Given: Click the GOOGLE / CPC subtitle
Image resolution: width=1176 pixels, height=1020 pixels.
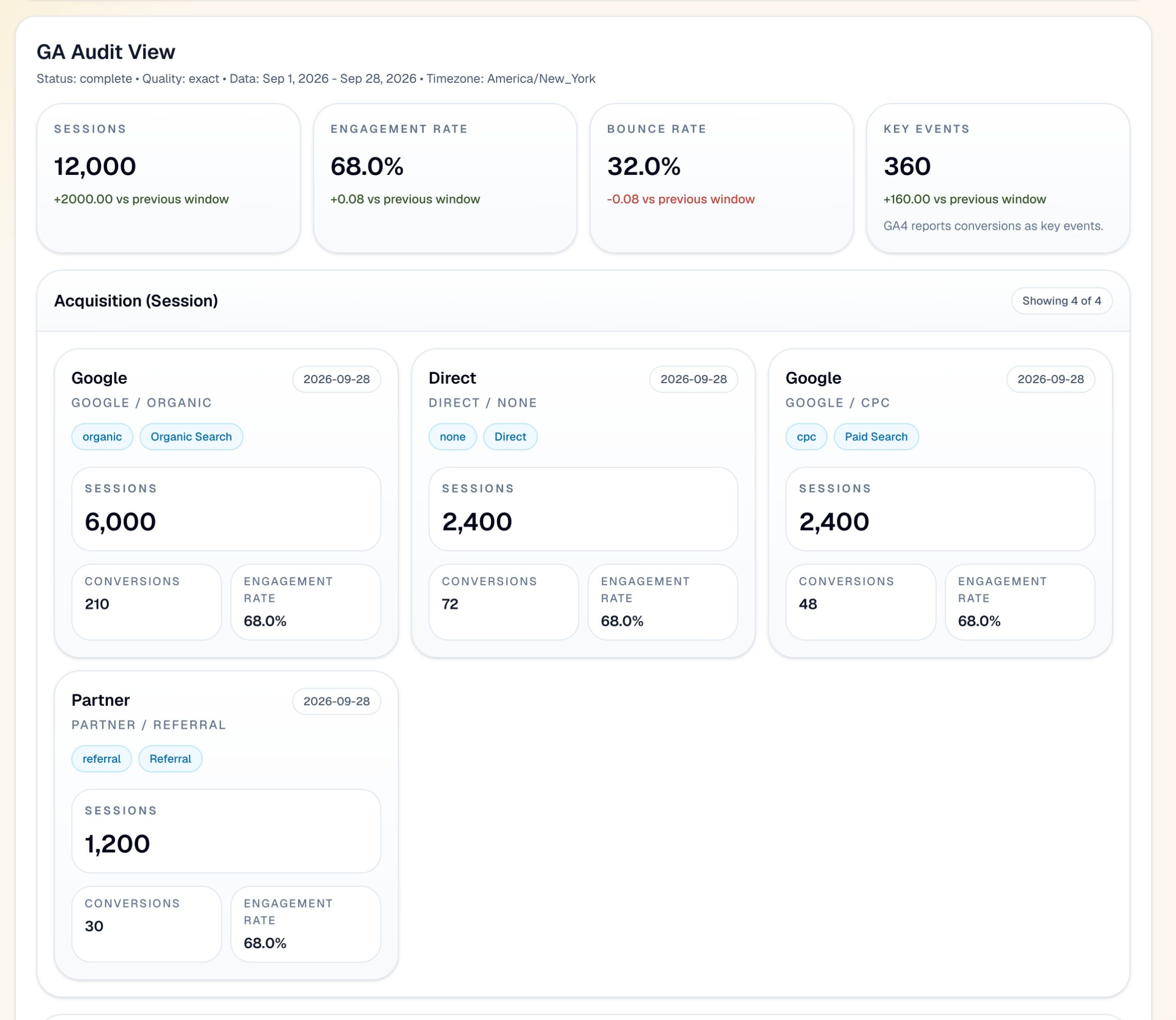Looking at the screenshot, I should [x=837, y=403].
